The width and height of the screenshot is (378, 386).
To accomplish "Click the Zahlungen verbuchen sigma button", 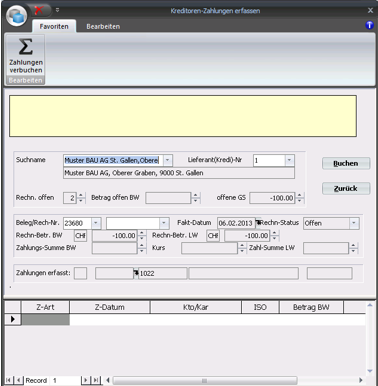I will [26, 56].
